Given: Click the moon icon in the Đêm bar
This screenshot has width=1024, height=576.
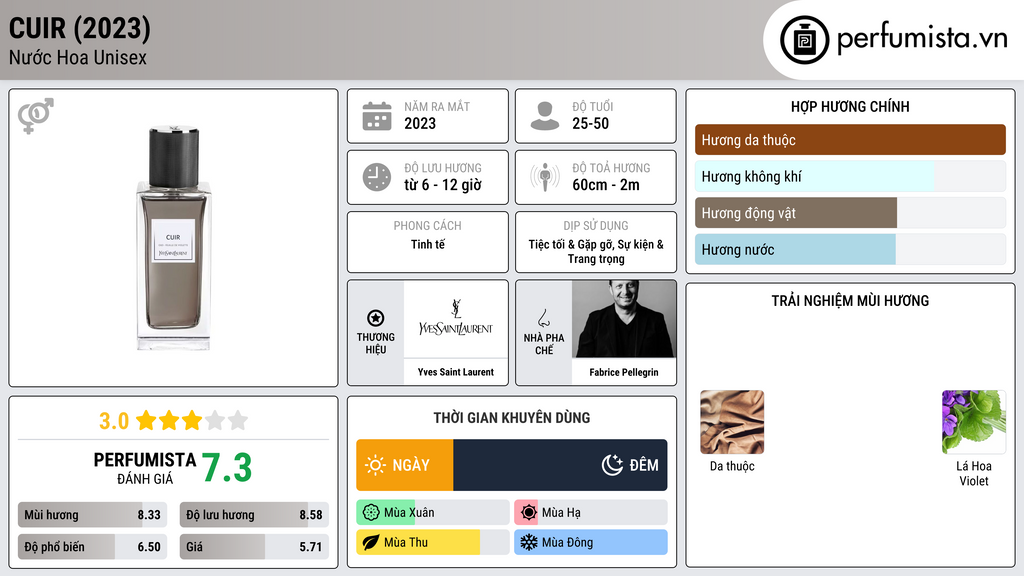Looking at the screenshot, I should coord(612,465).
